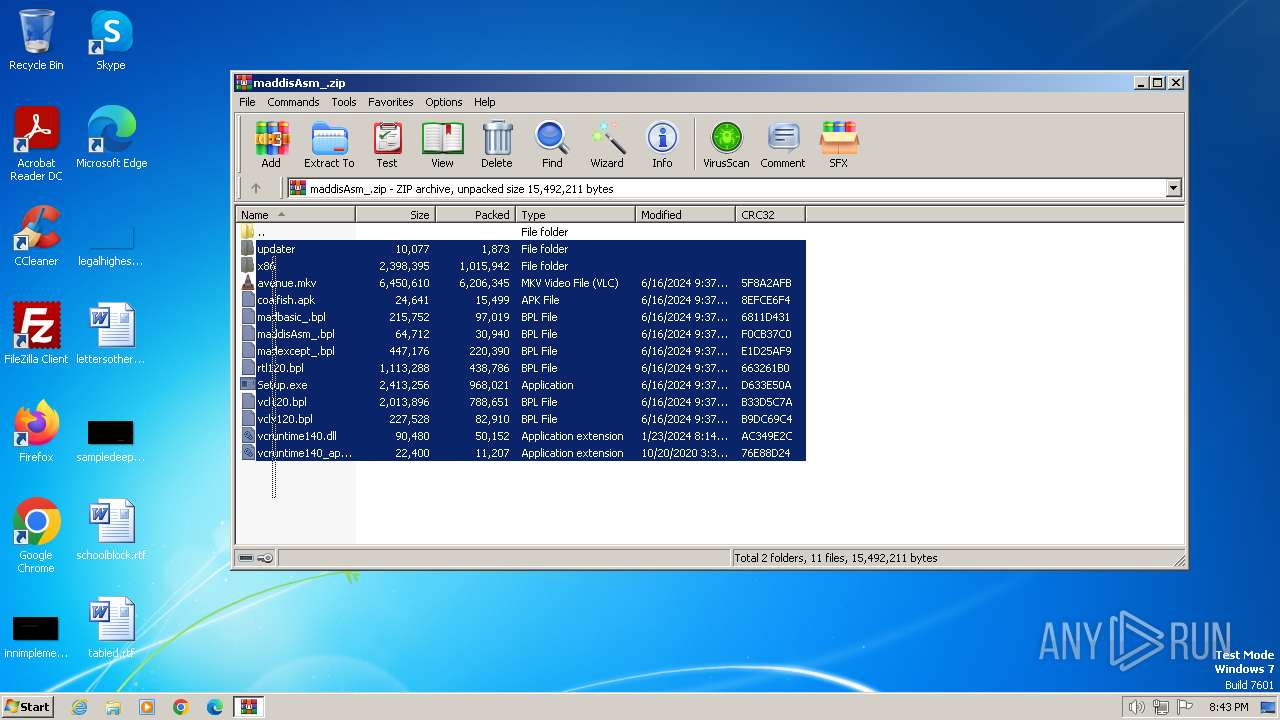Open the Tools menu
This screenshot has height=720, width=1280.
[x=344, y=102]
